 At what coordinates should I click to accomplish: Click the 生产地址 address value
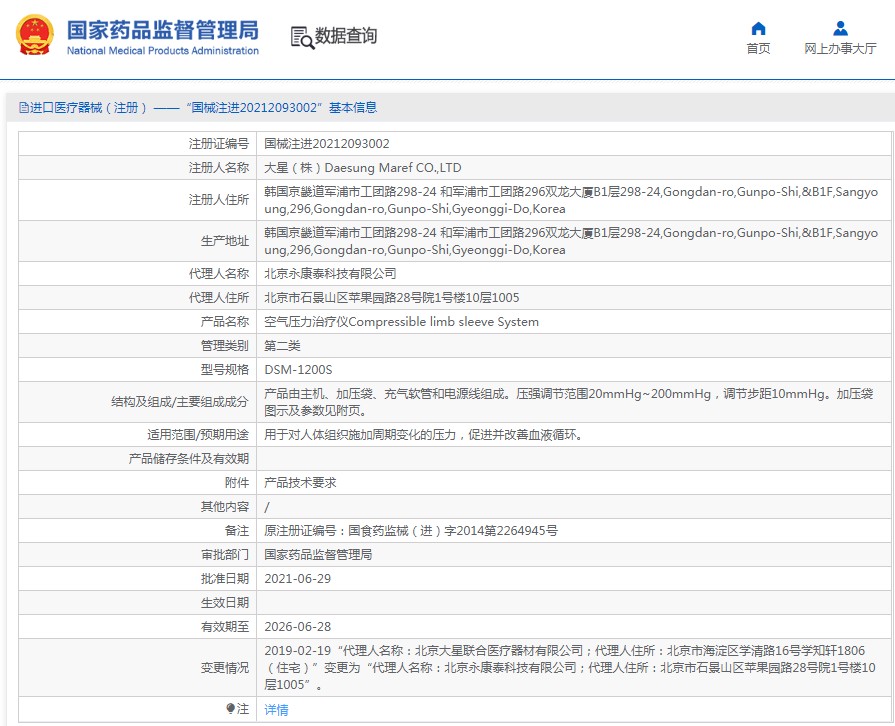(571, 241)
